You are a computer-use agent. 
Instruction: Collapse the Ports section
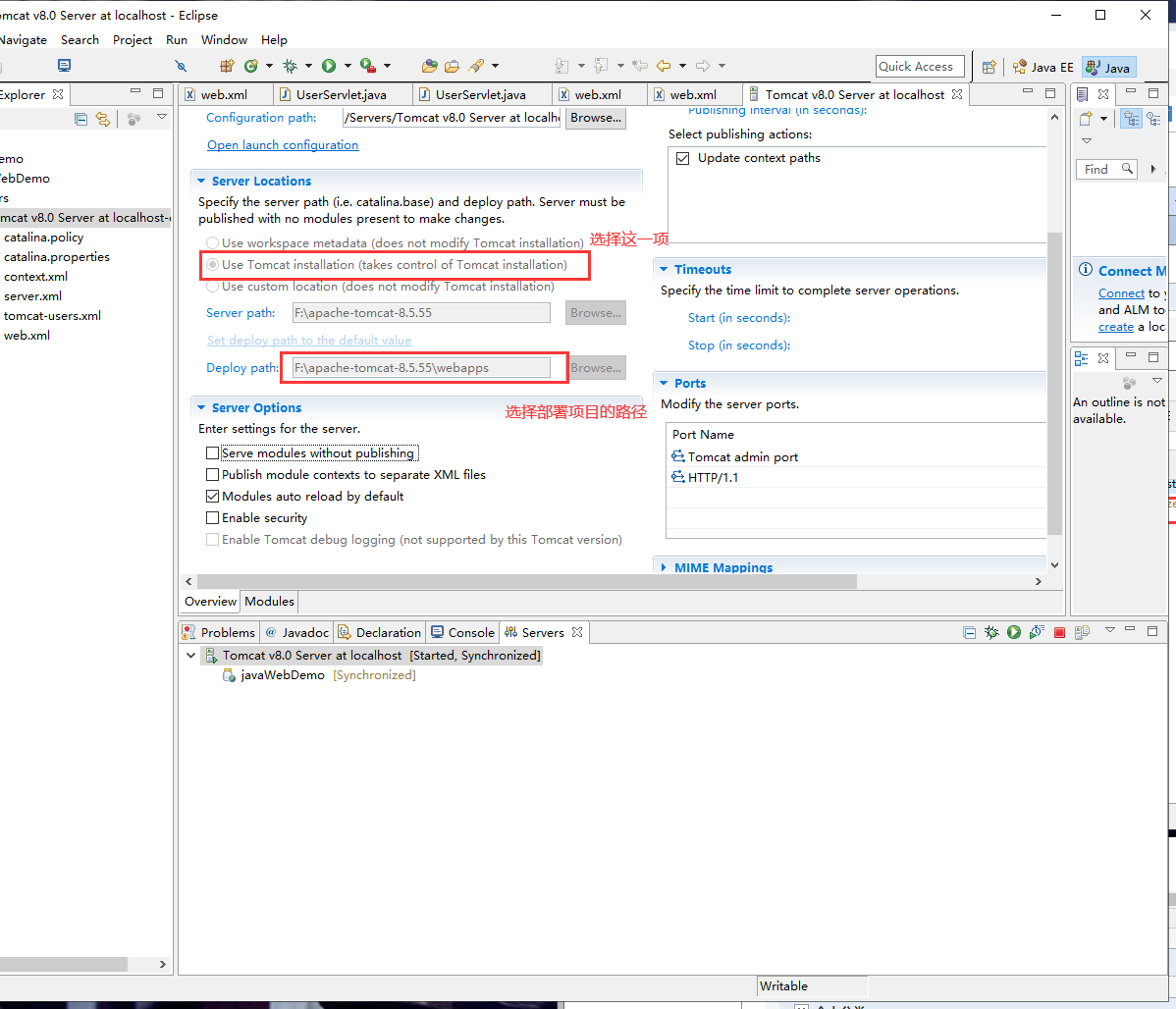click(664, 383)
